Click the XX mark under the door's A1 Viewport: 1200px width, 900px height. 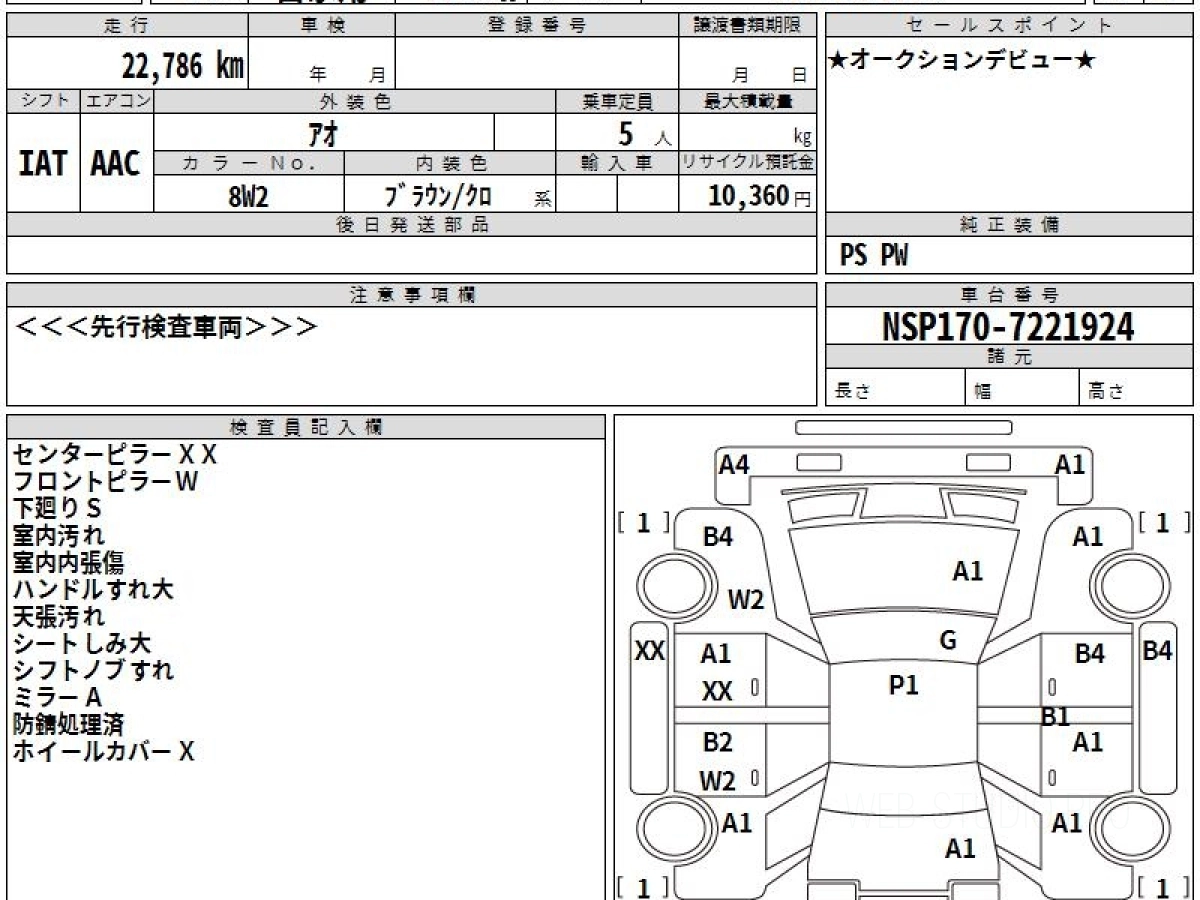point(717,691)
